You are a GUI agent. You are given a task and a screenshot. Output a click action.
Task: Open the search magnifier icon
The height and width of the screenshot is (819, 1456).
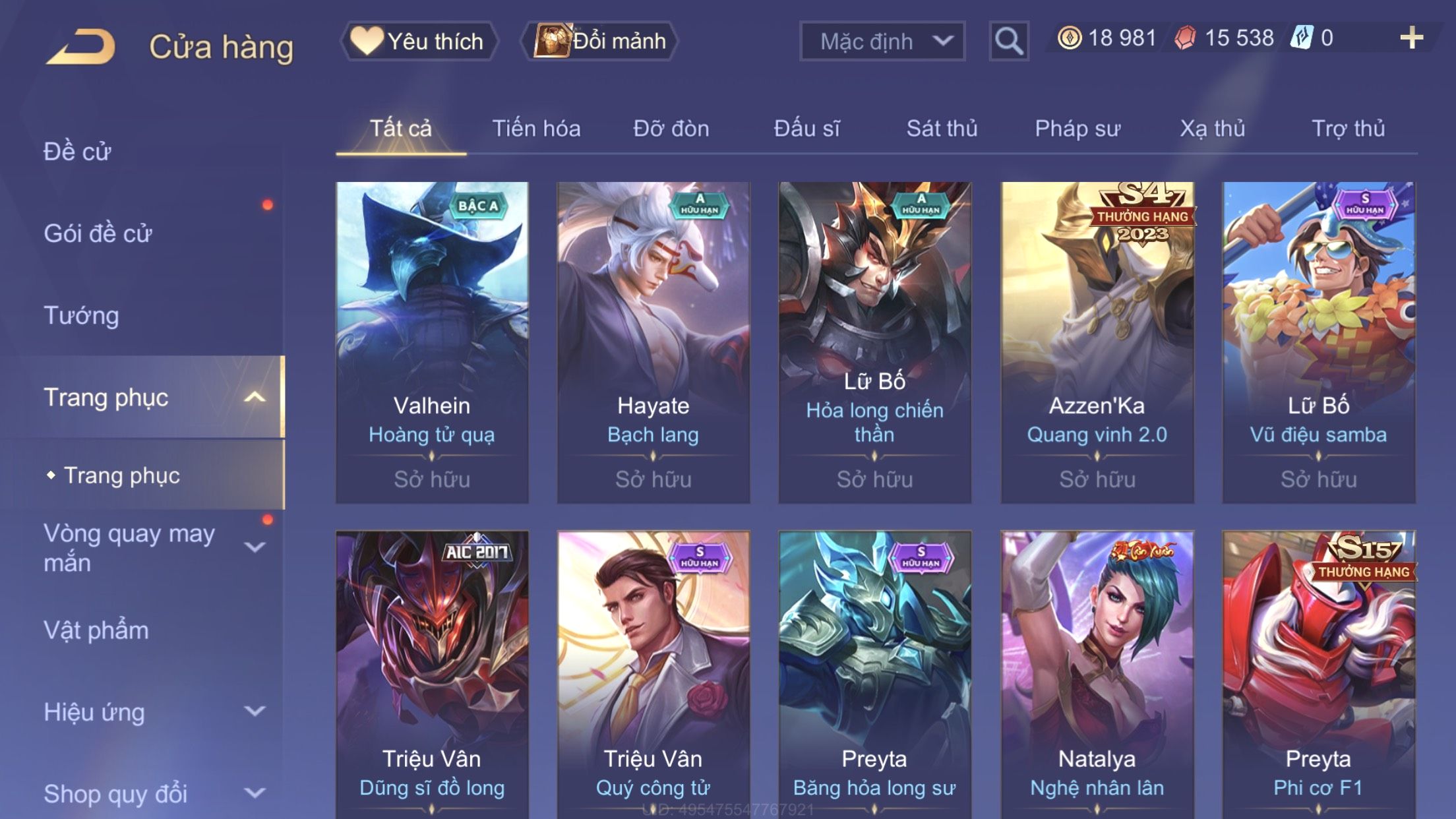pyautogui.click(x=1009, y=41)
